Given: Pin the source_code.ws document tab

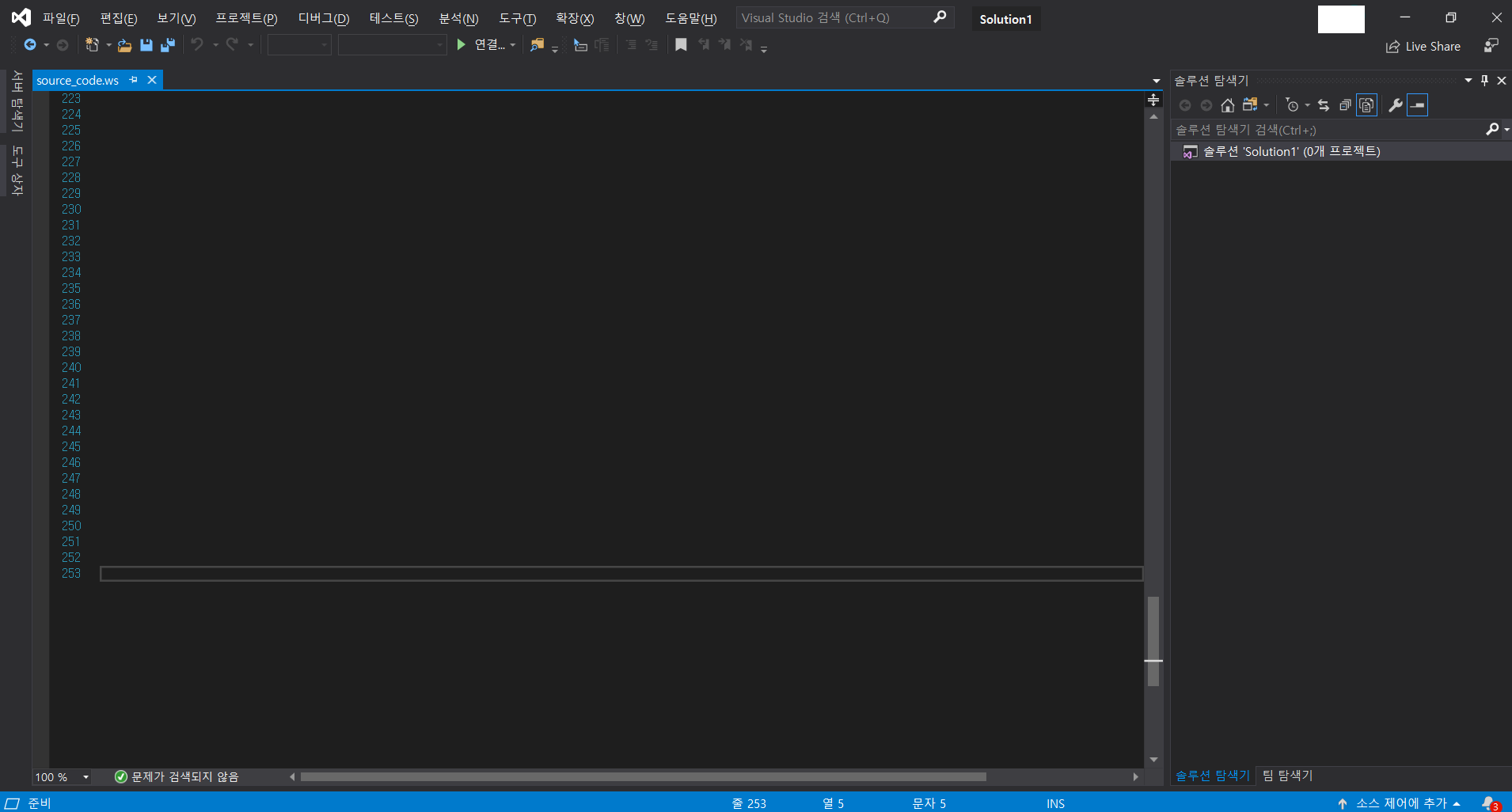Looking at the screenshot, I should (x=135, y=80).
